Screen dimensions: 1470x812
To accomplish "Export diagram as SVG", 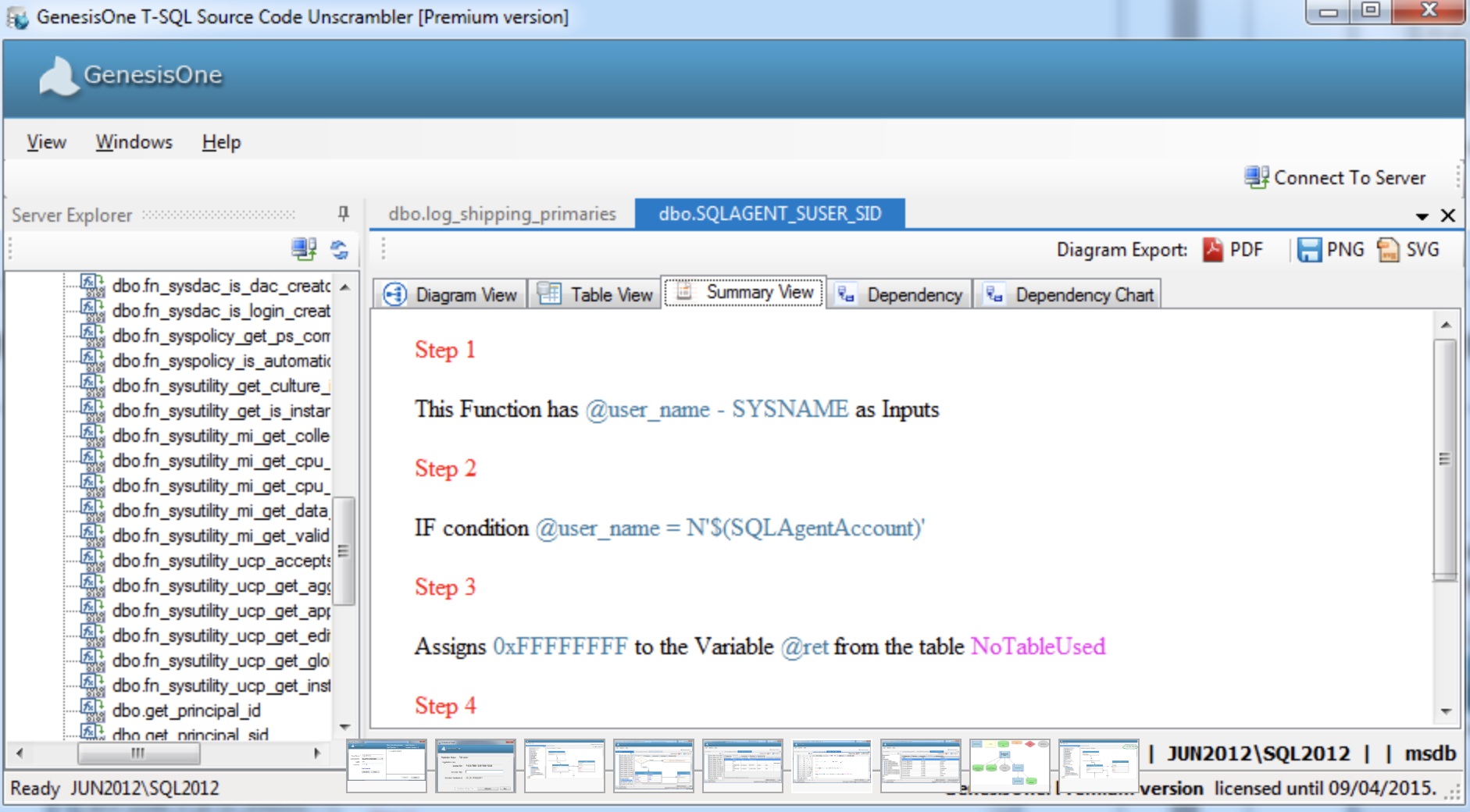I will 1408,250.
